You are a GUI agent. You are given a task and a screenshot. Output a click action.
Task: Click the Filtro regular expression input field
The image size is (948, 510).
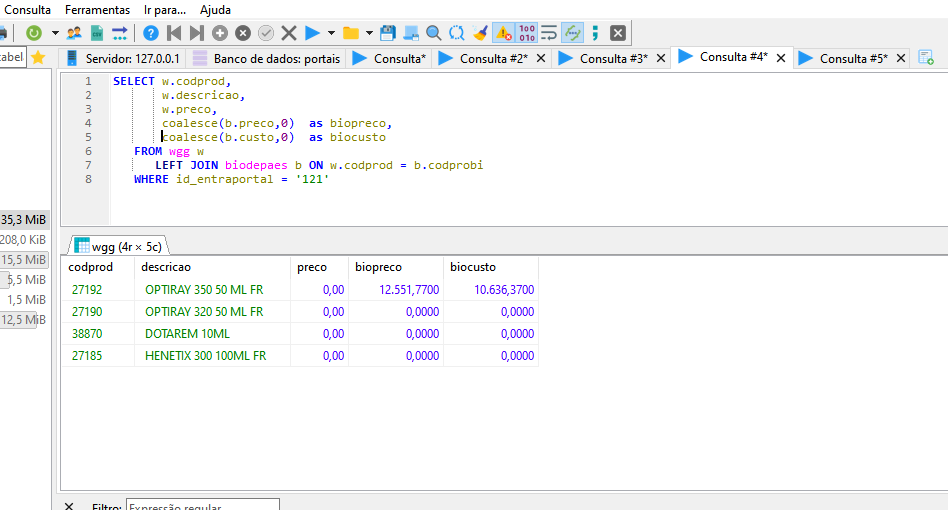(202, 507)
